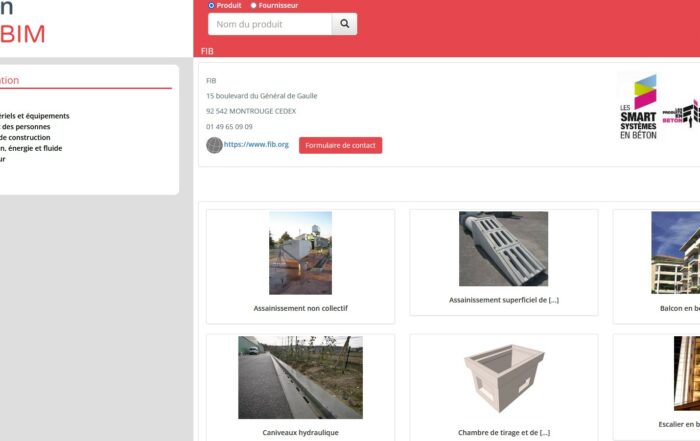This screenshot has width=700, height=441.
Task: Open the Escalier en béton product image
Action: click(686, 373)
